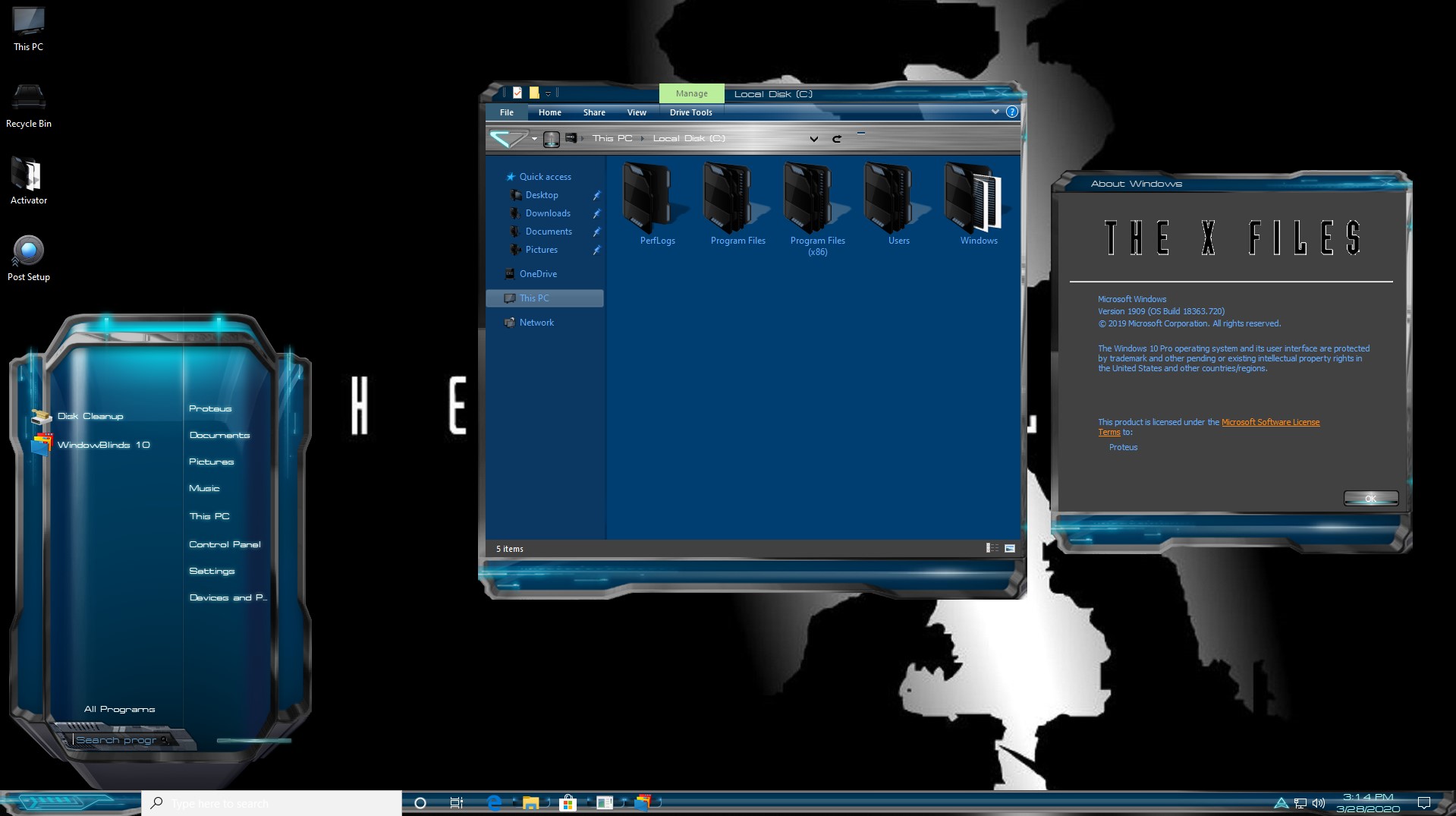Select This PC in the Explorer navigation pane
1456x816 pixels.
click(545, 298)
